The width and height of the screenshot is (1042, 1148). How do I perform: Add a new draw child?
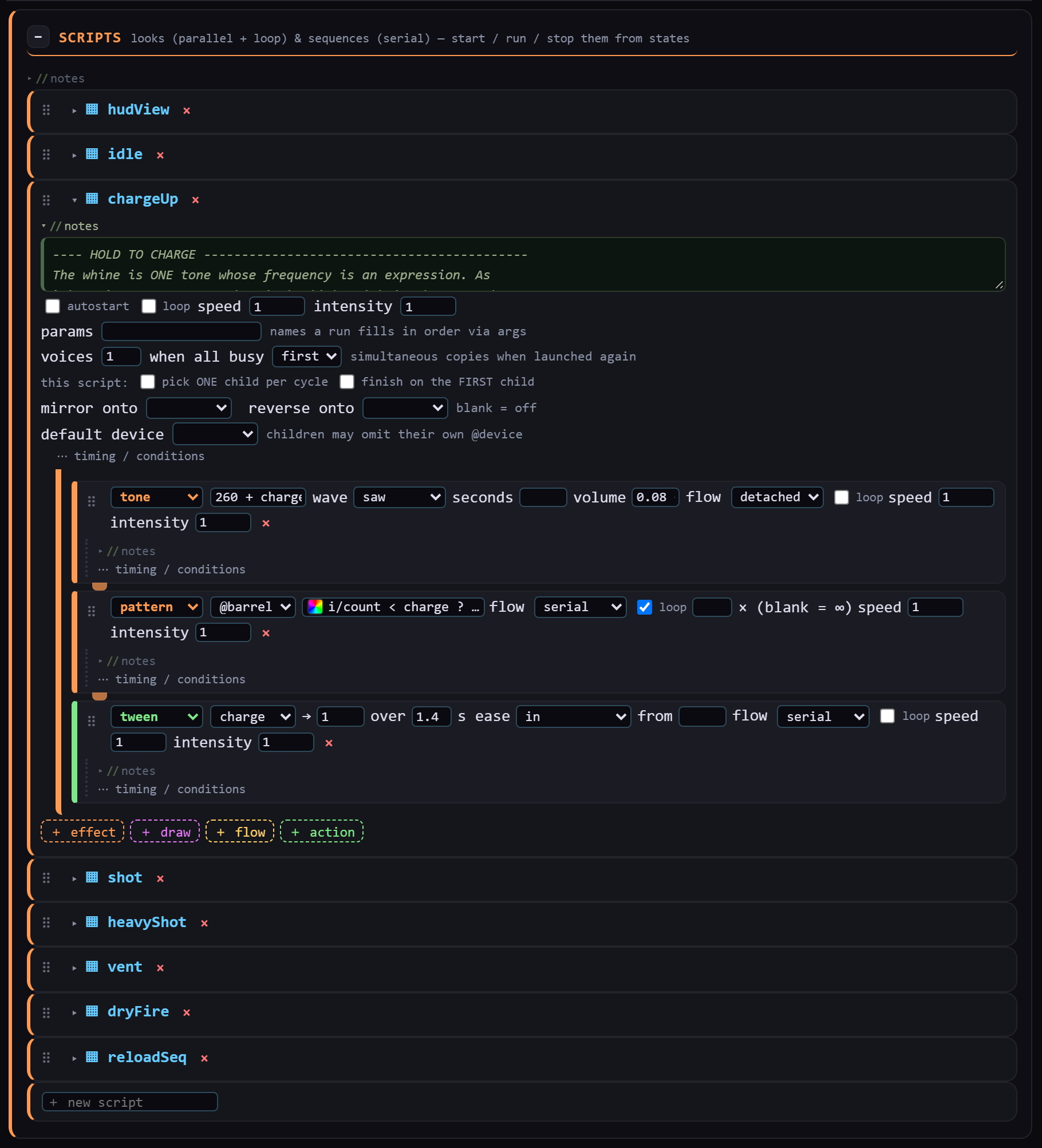tap(165, 832)
